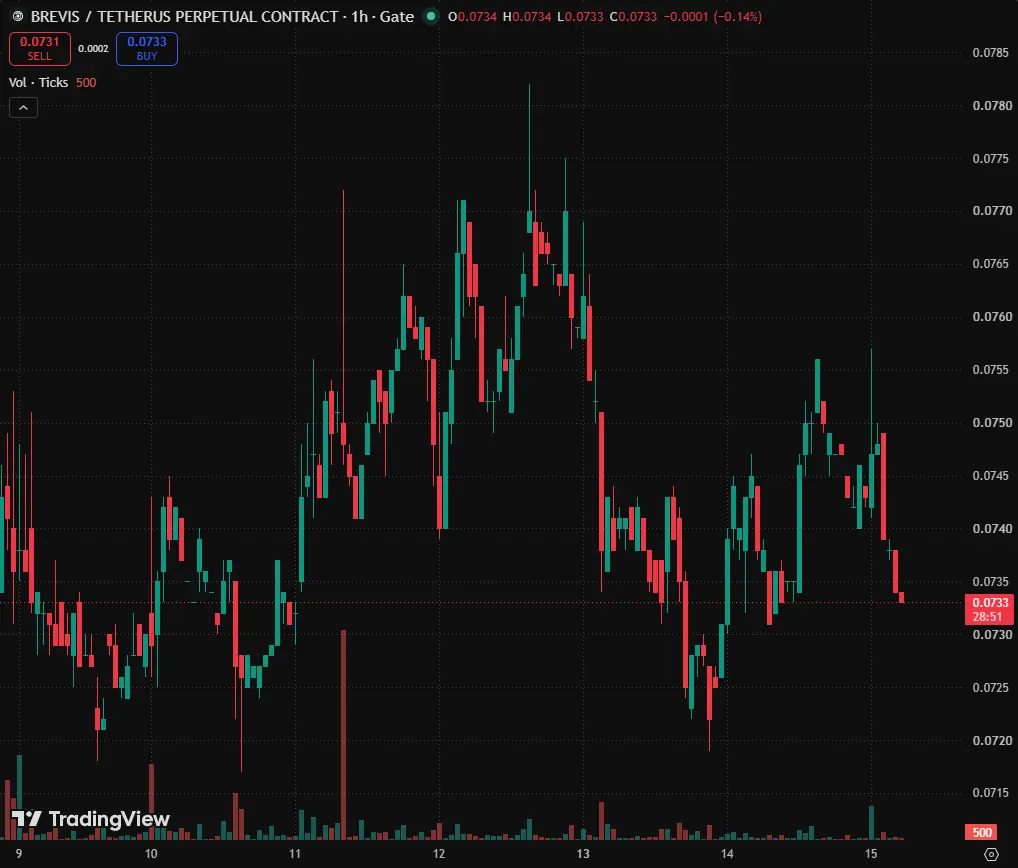Image resolution: width=1018 pixels, height=868 pixels.
Task: Collapse the indicator legend with the chevron
Action: (x=23, y=108)
